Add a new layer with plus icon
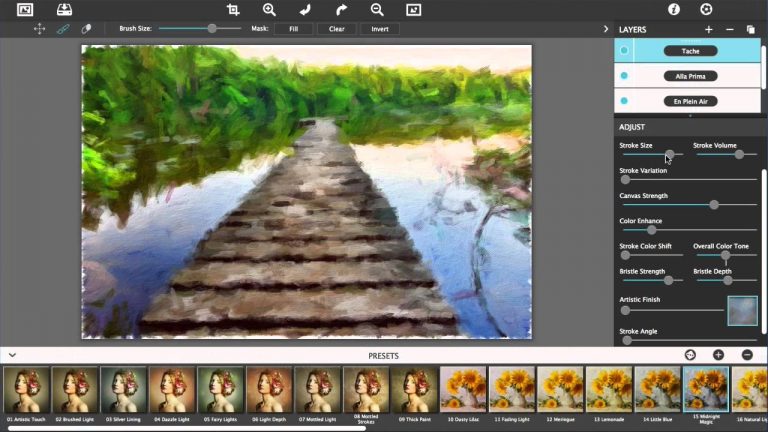The width and height of the screenshot is (768, 432). point(709,29)
